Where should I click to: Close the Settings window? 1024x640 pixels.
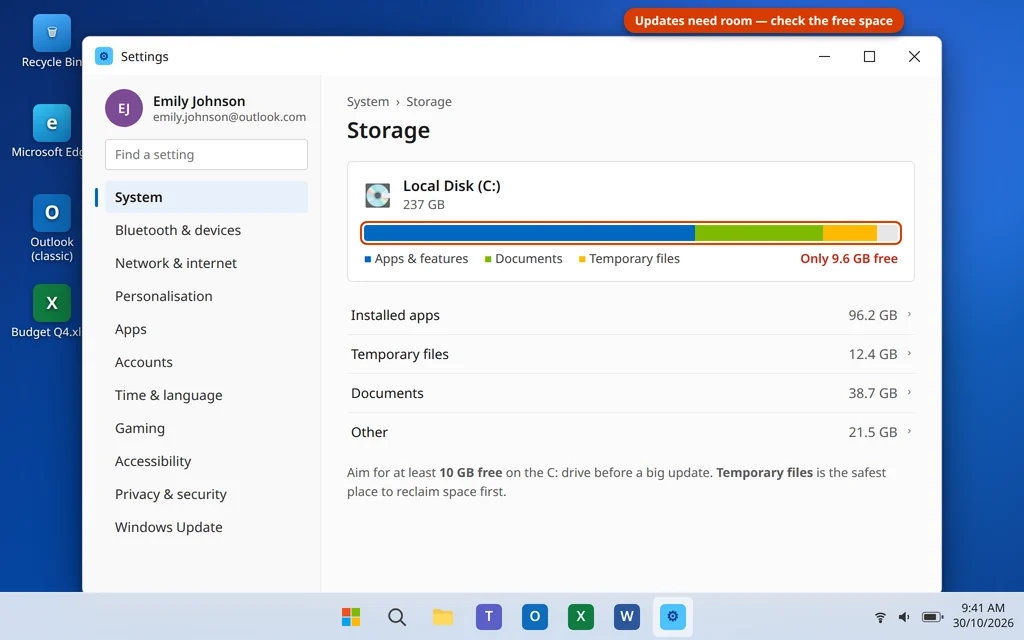coord(914,56)
